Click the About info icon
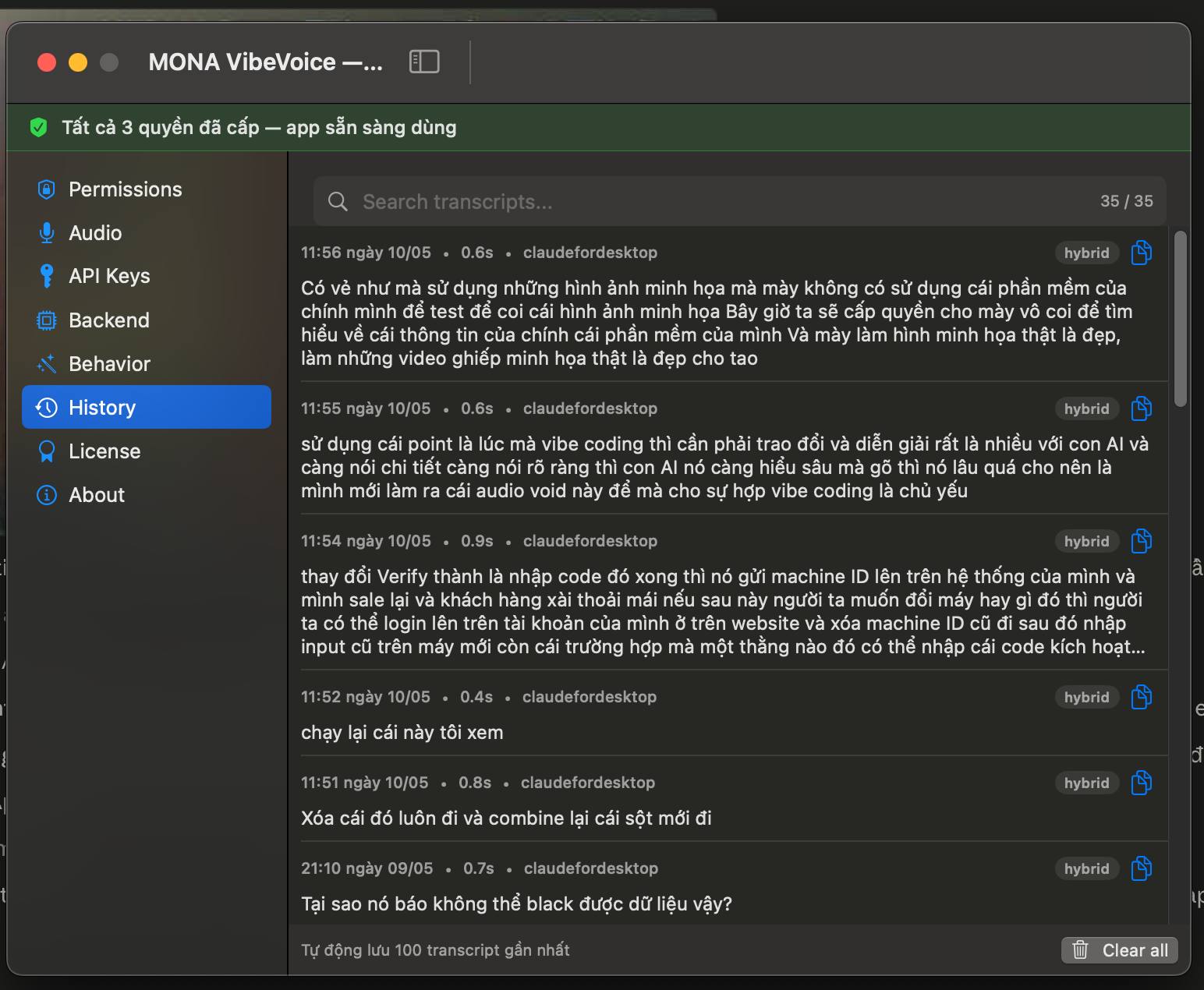This screenshot has width=1204, height=990. pos(47,495)
